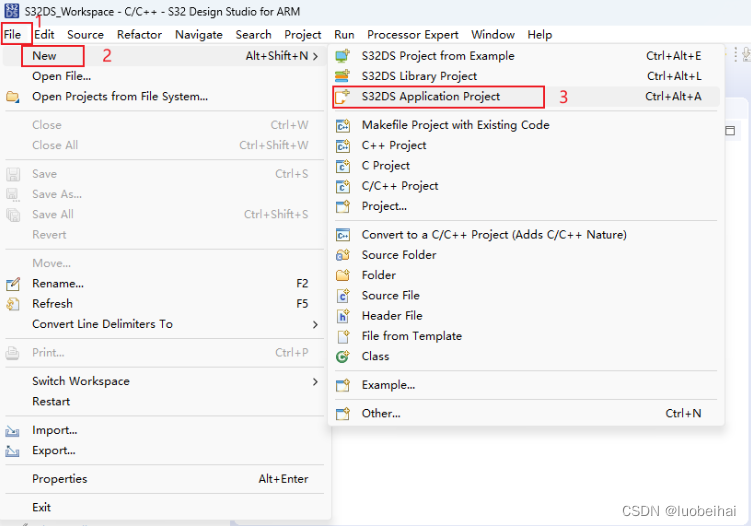Open the Help menu
751x526 pixels.
[540, 34]
